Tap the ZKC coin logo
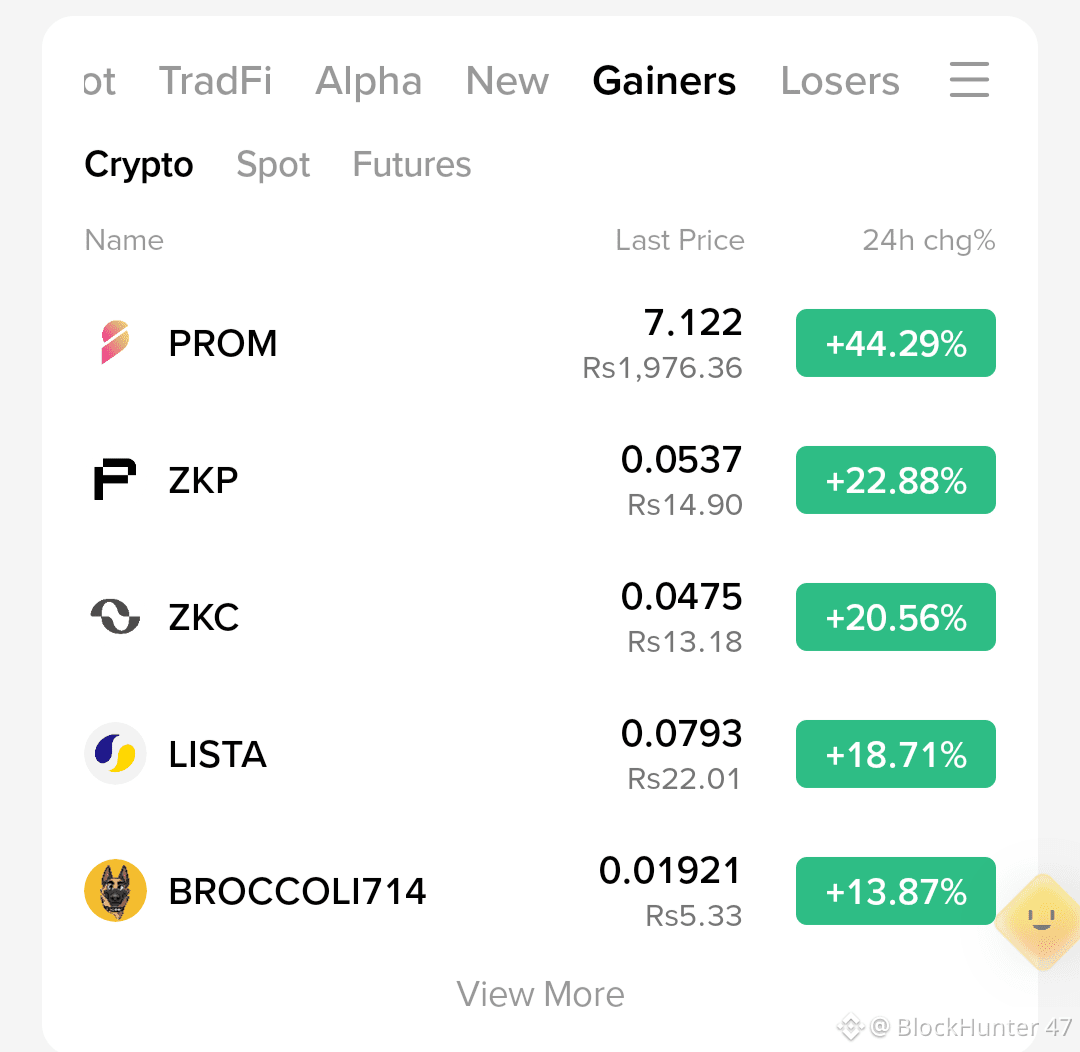The width and height of the screenshot is (1080, 1052). click(x=115, y=616)
